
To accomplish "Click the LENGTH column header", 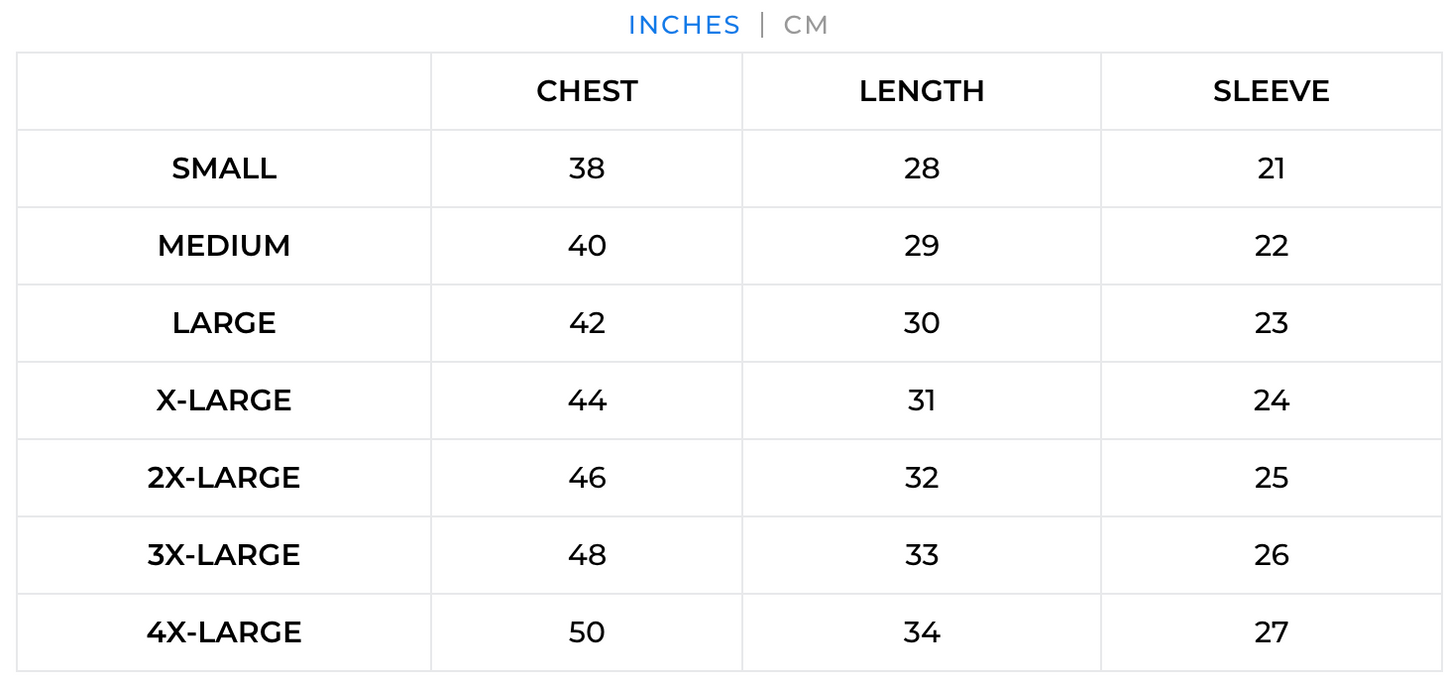I will 921,91.
